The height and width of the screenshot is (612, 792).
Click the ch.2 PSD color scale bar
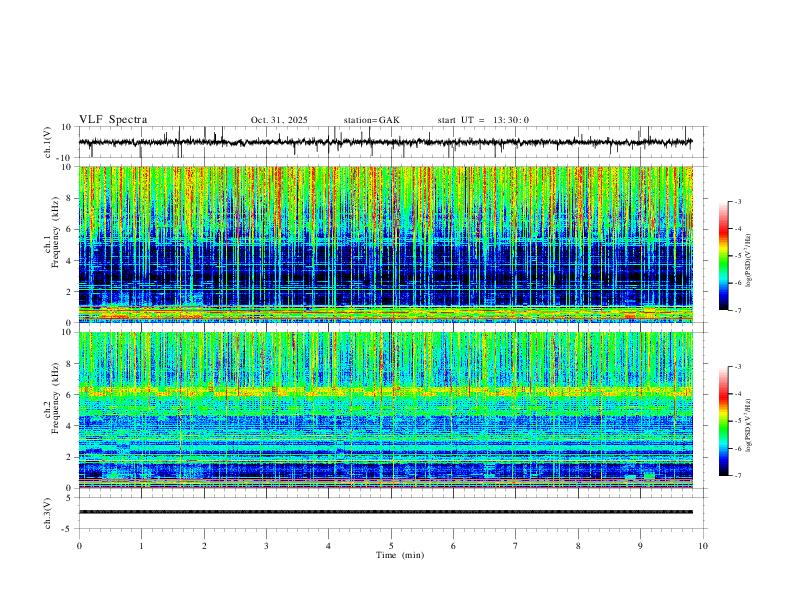(x=724, y=421)
